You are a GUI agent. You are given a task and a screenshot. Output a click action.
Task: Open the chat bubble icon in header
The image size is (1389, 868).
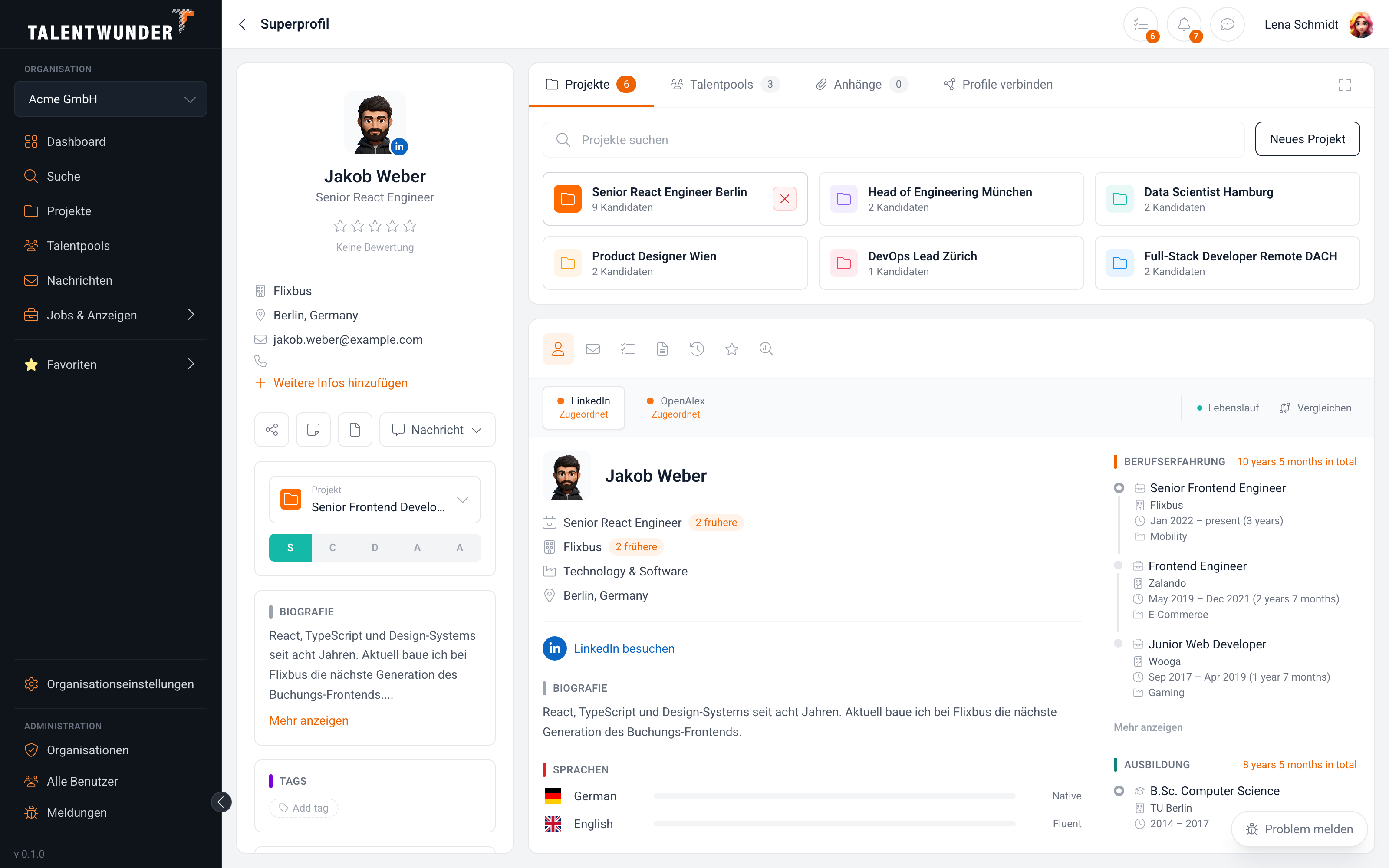click(x=1227, y=24)
